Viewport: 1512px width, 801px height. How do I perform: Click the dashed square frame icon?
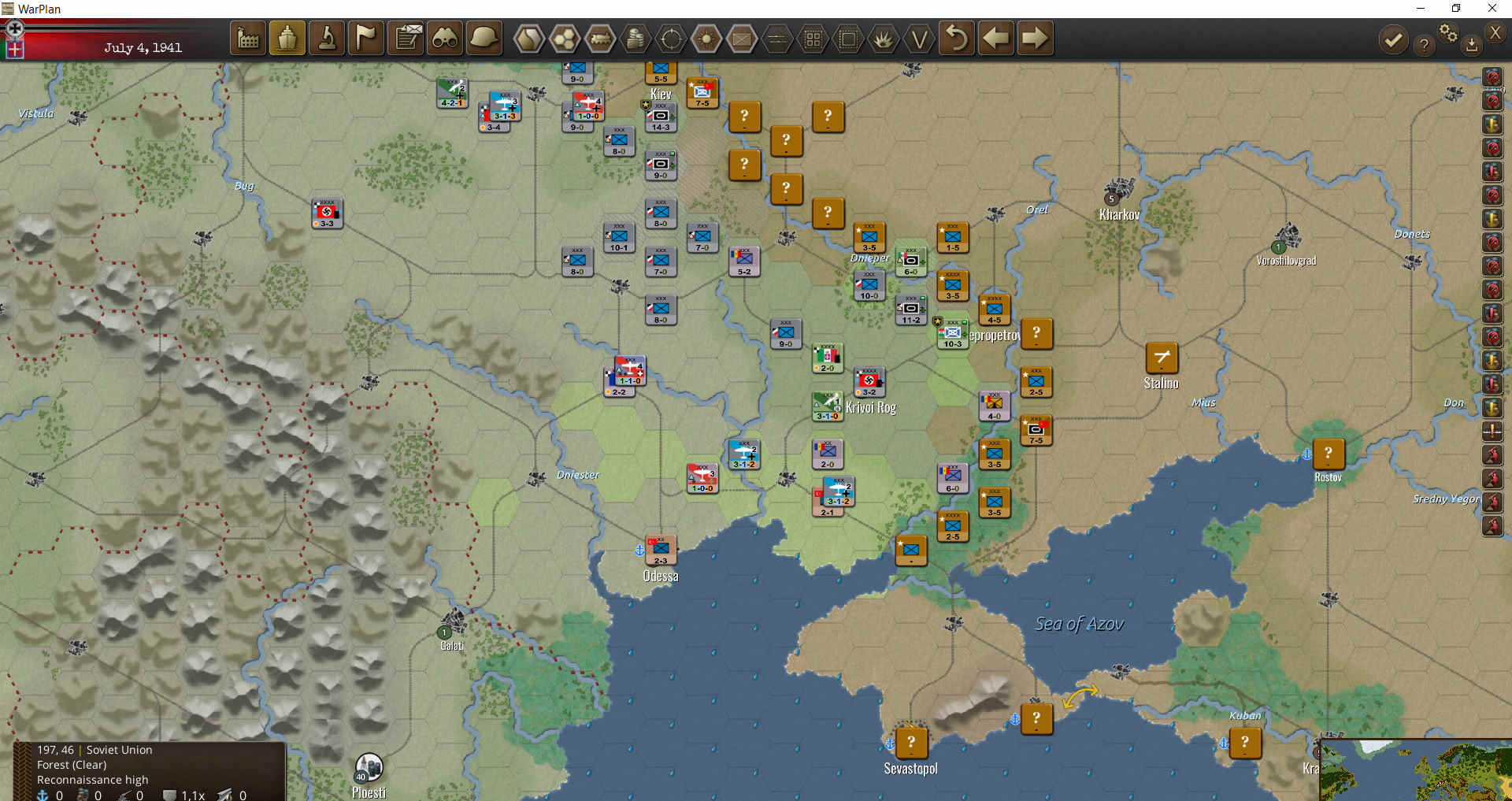(x=848, y=39)
